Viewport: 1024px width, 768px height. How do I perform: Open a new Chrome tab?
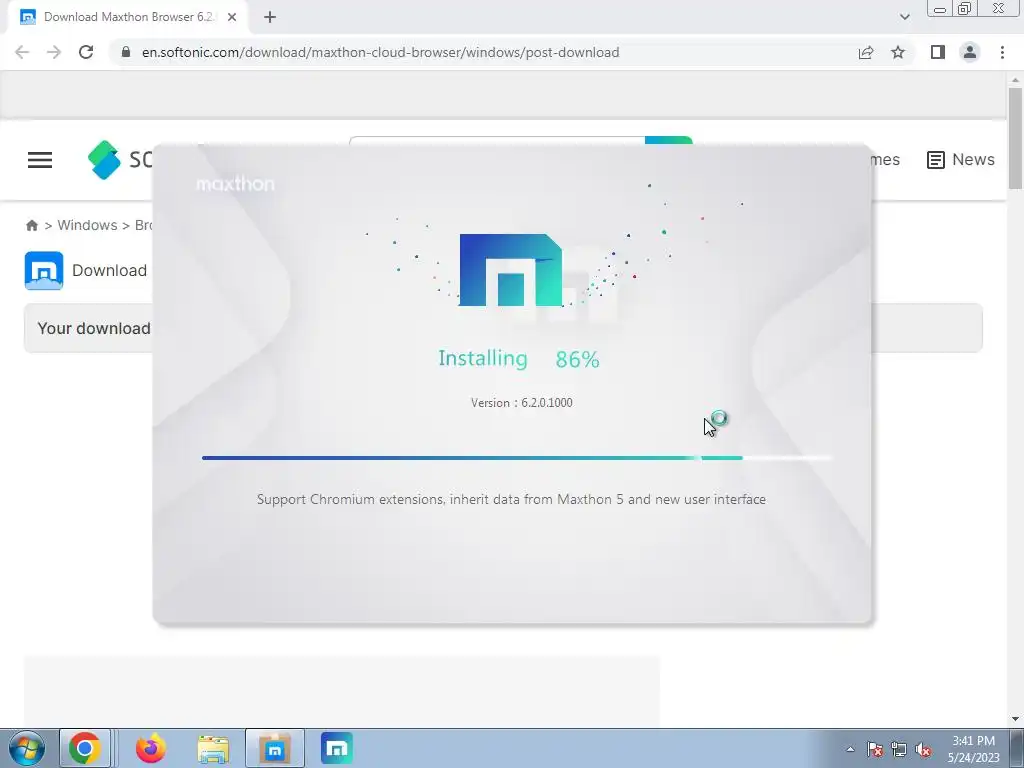point(270,18)
